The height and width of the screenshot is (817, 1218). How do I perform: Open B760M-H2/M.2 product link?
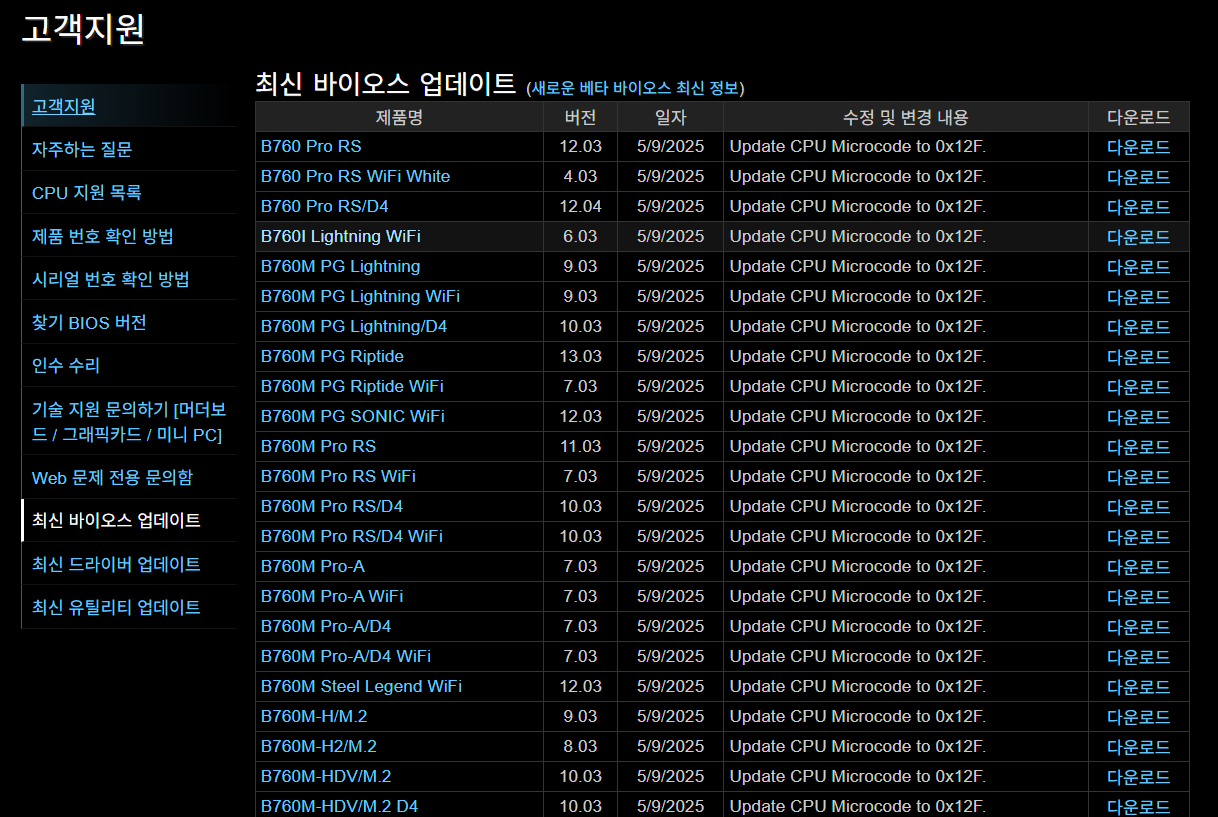coord(319,746)
